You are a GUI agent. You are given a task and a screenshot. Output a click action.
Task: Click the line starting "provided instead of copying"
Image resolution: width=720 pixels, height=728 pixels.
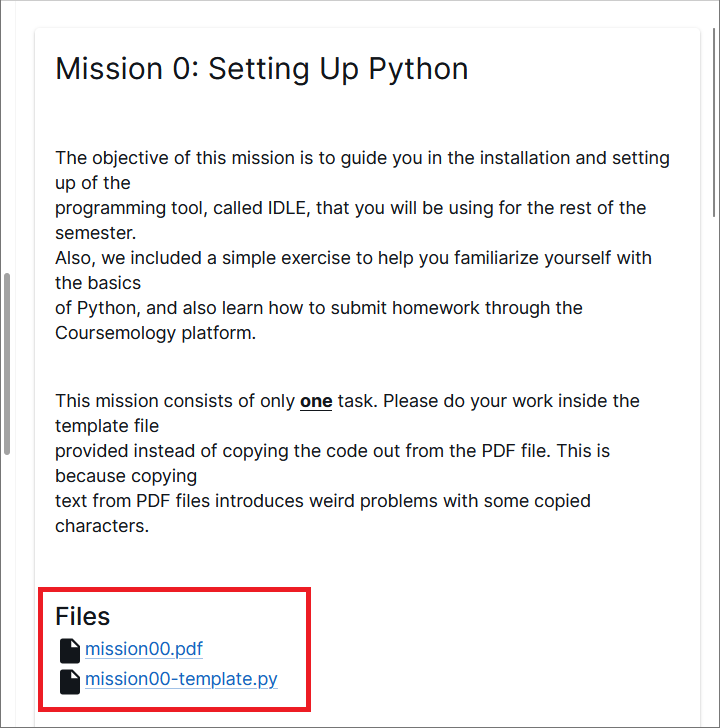332,451
